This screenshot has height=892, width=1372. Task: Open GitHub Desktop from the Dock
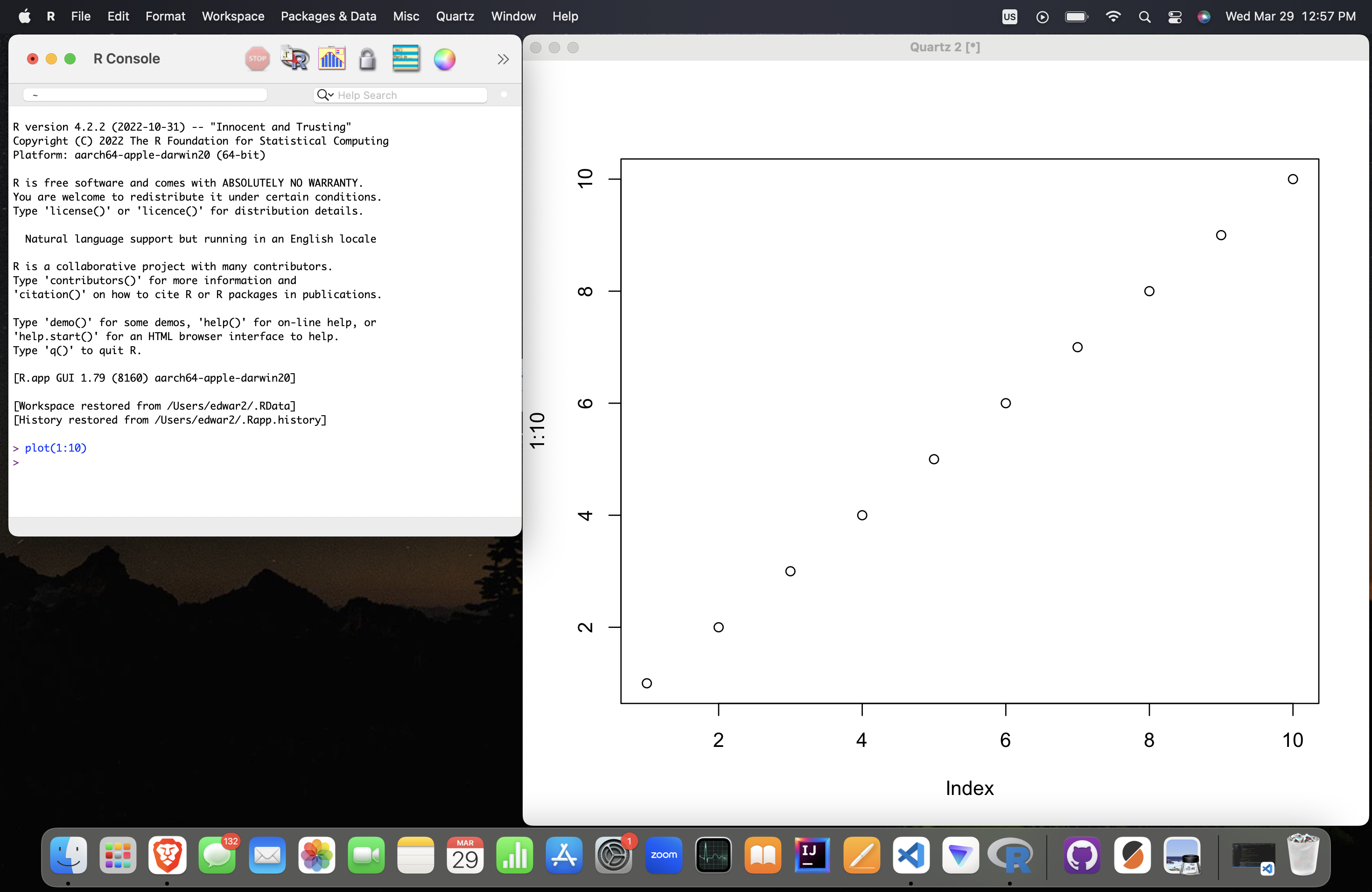(1082, 856)
